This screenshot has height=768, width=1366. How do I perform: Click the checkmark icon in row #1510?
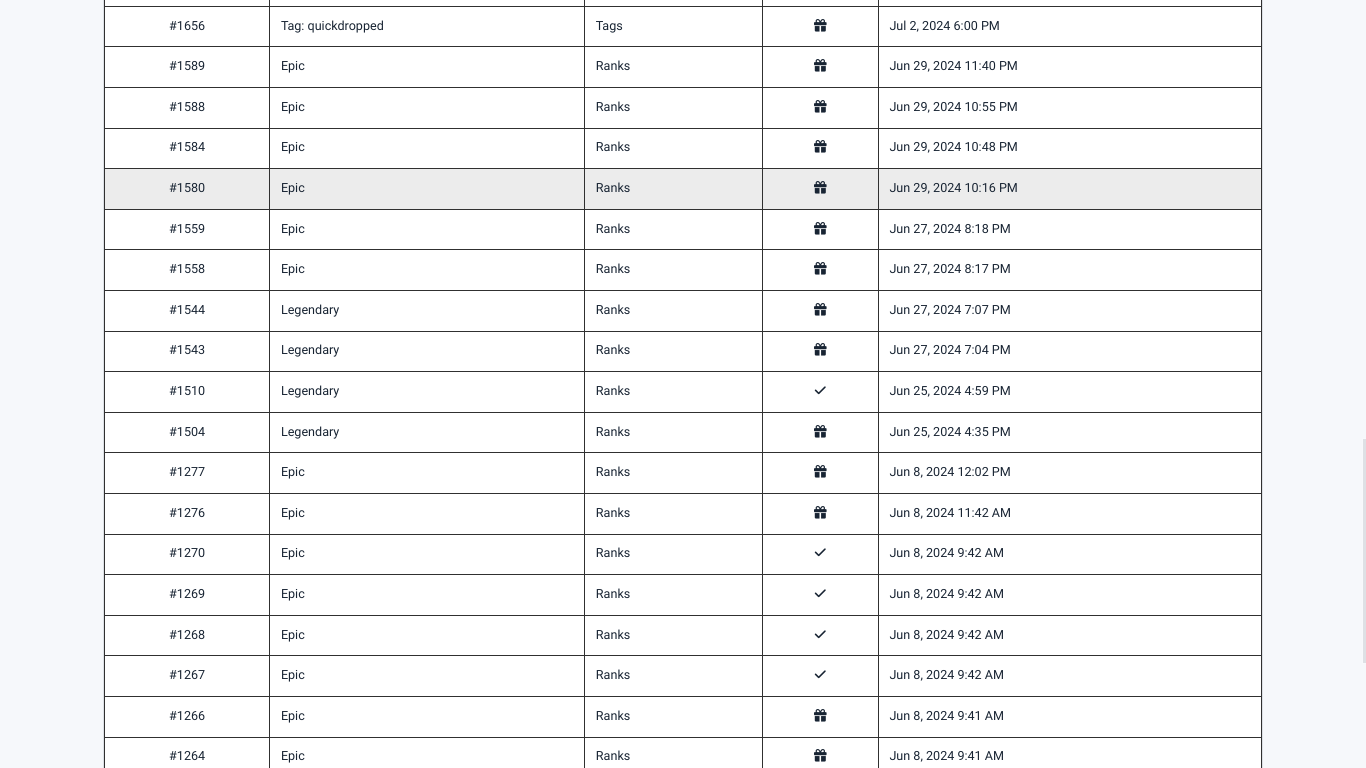[x=820, y=391]
